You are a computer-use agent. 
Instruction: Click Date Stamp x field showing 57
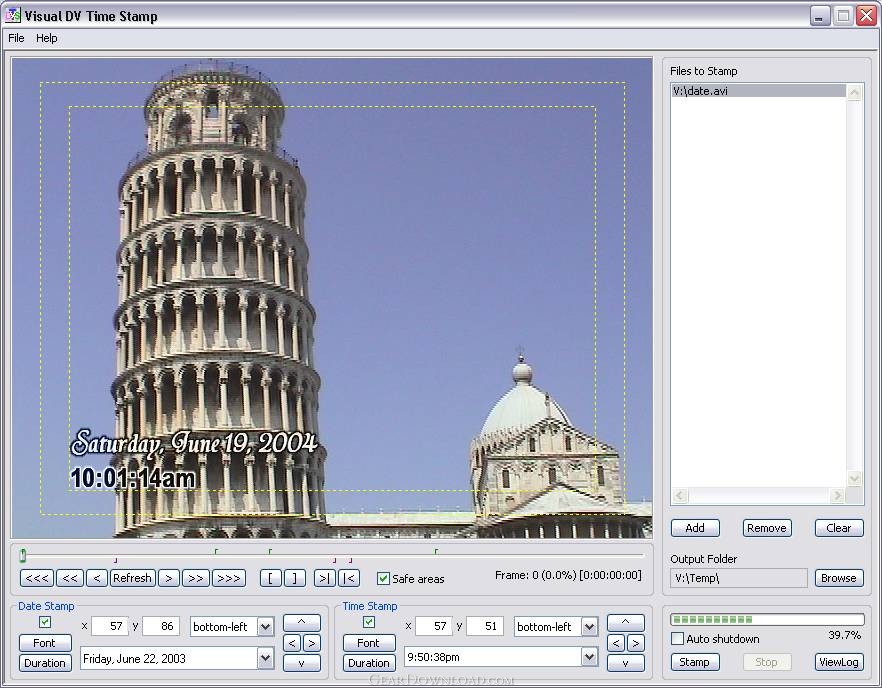coord(109,626)
